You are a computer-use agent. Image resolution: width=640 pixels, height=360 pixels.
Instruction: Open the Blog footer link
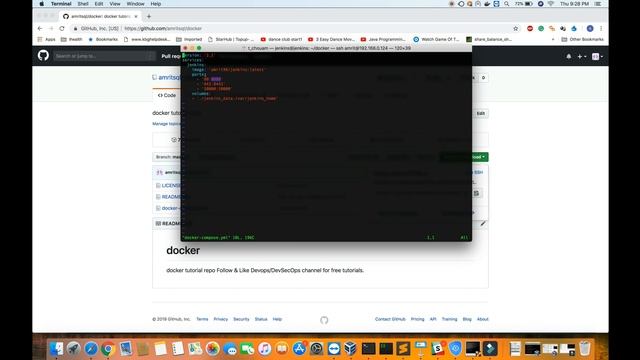467,319
